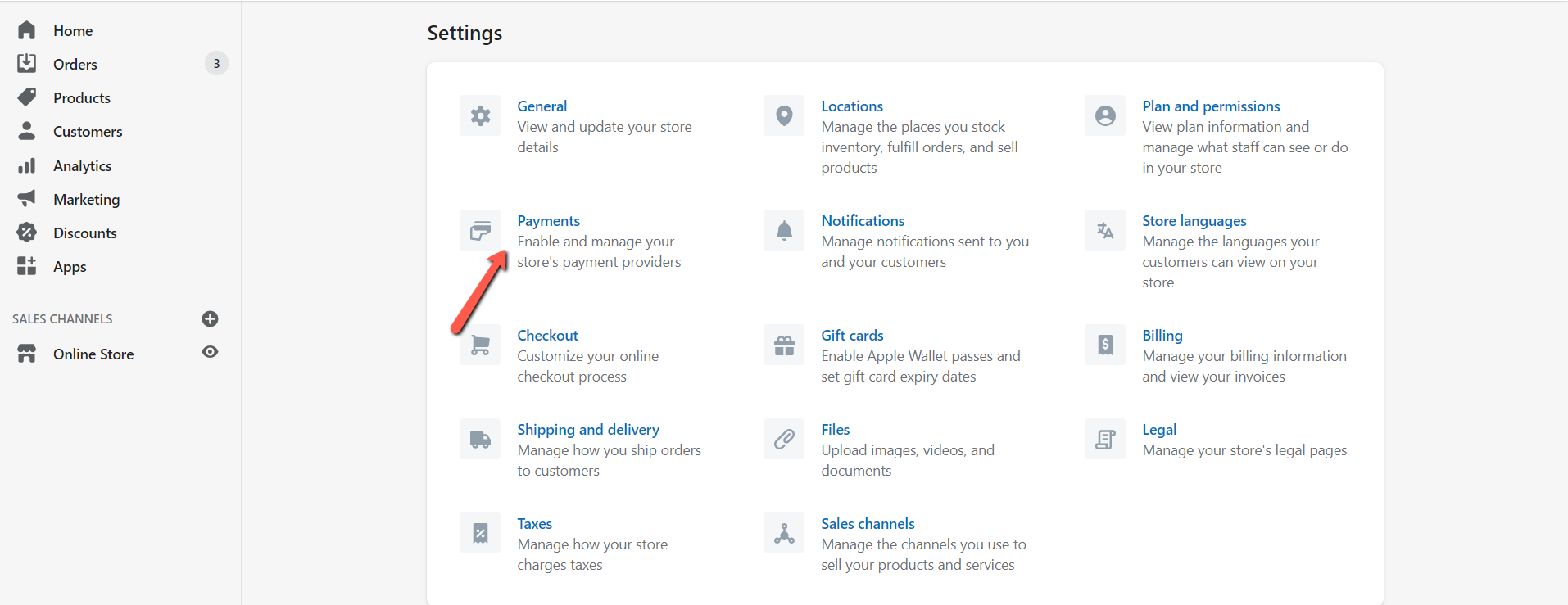
Task: Click the Checkout shopping cart icon
Action: click(x=480, y=345)
